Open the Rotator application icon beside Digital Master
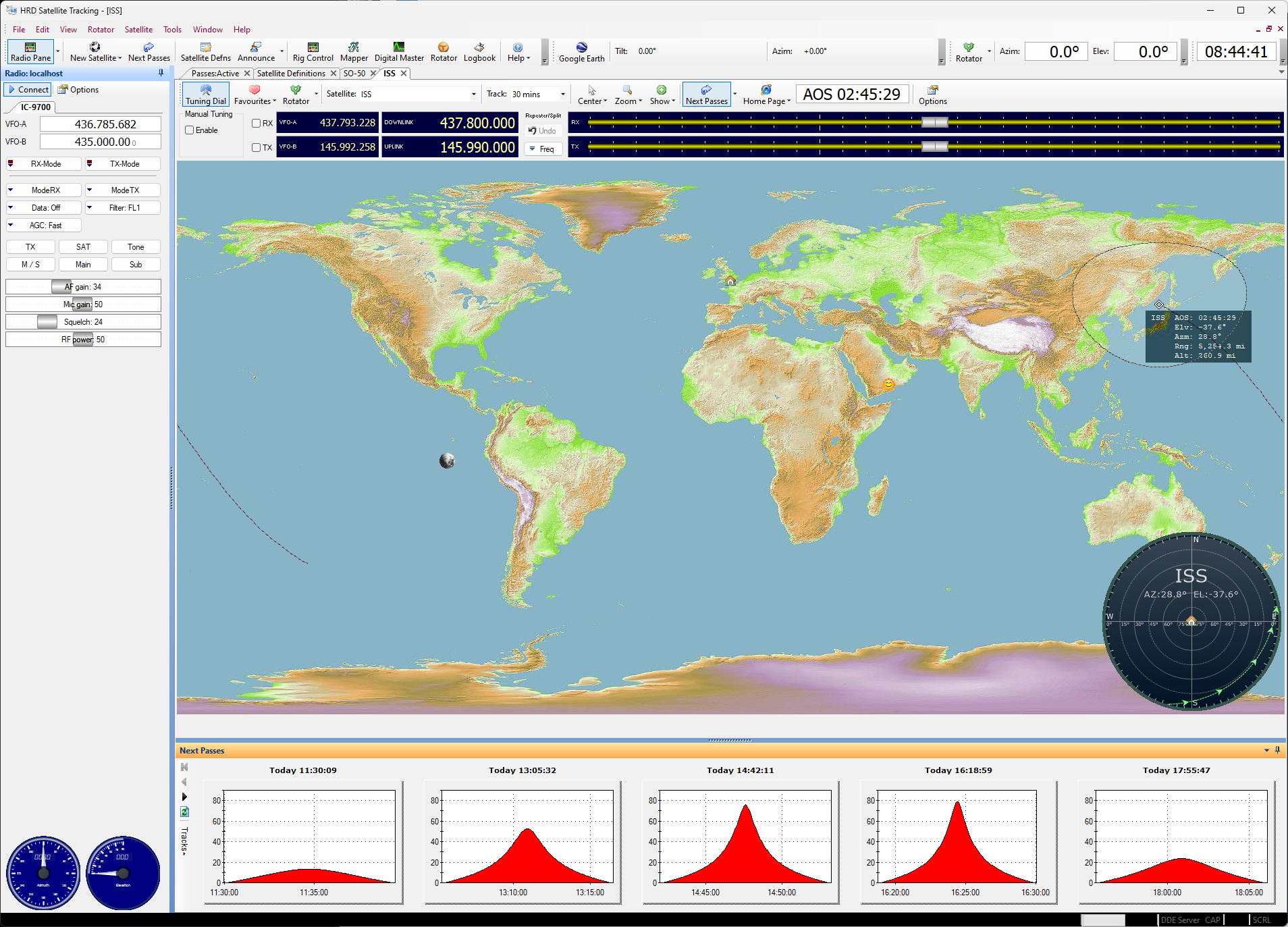Viewport: 1288px width, 927px height. click(444, 51)
